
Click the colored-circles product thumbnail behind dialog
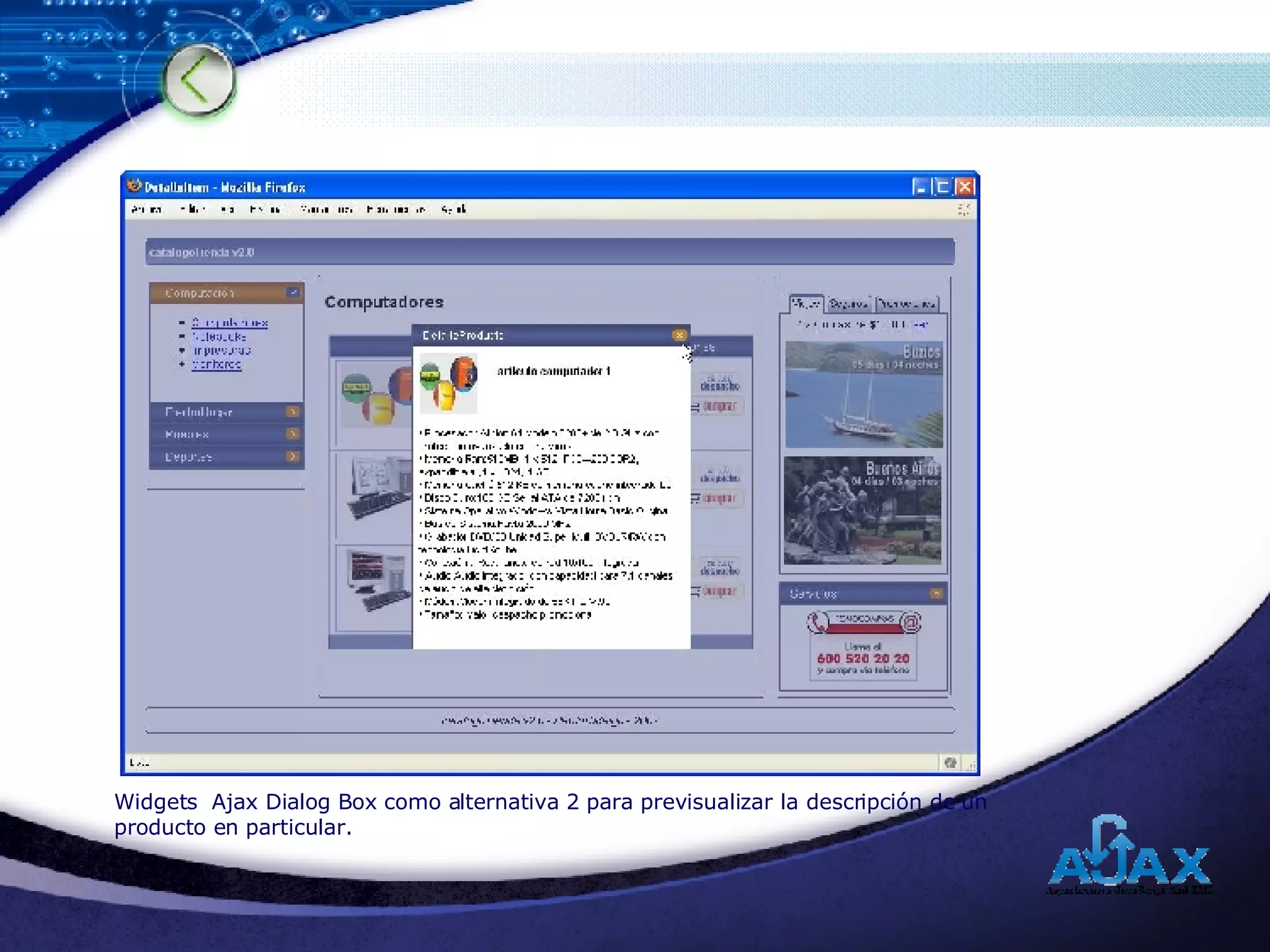click(376, 395)
